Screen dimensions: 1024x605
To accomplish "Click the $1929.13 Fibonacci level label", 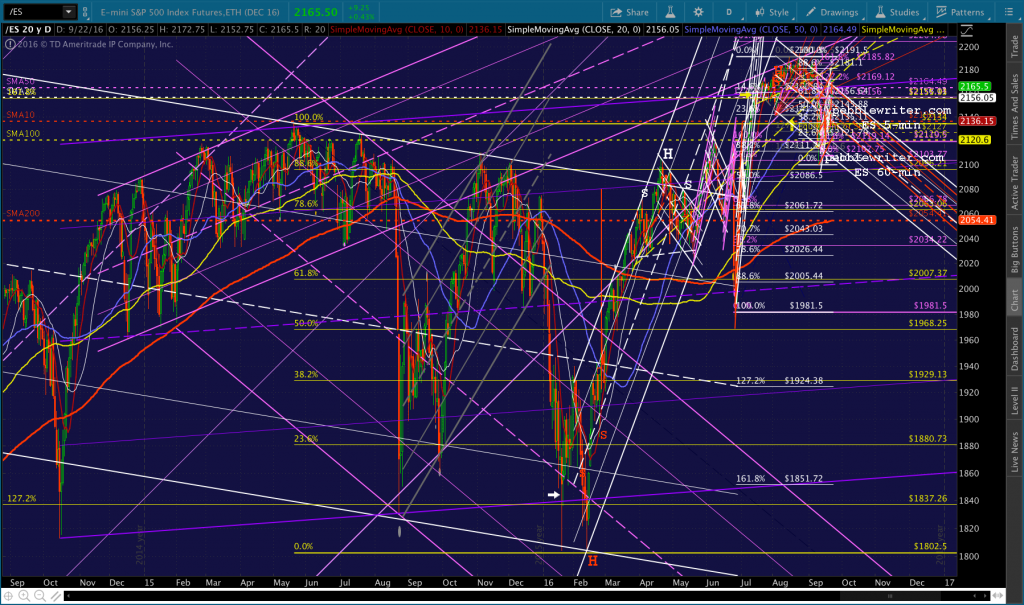I will 927,375.
